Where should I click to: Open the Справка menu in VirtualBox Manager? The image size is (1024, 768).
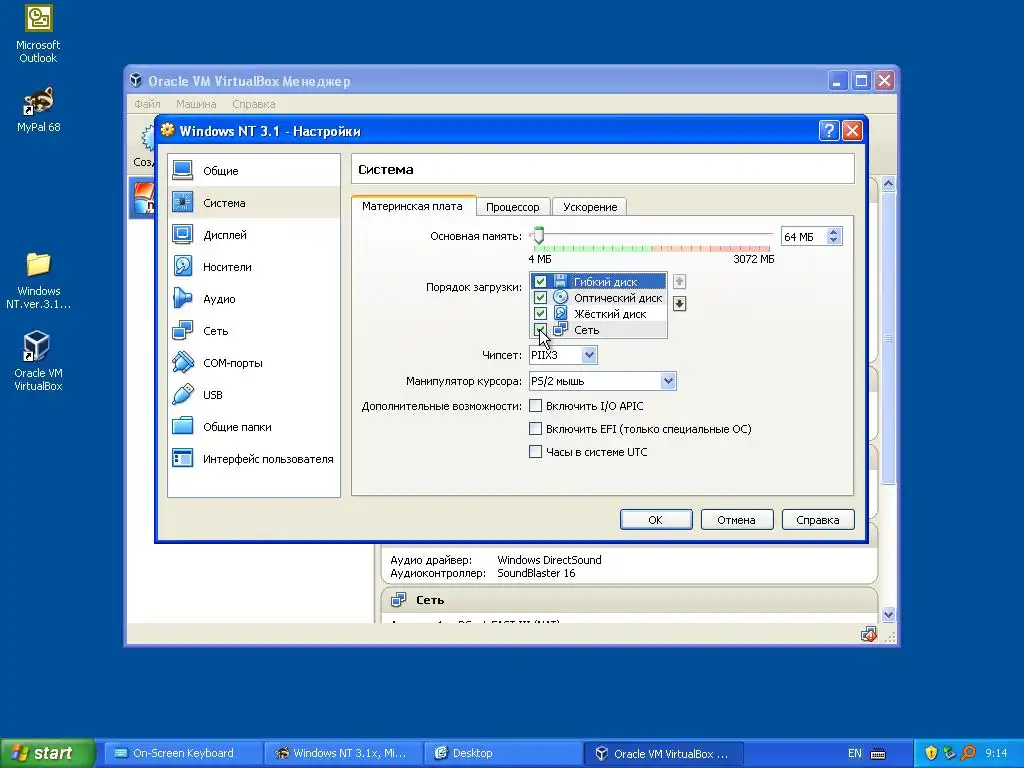click(x=253, y=104)
